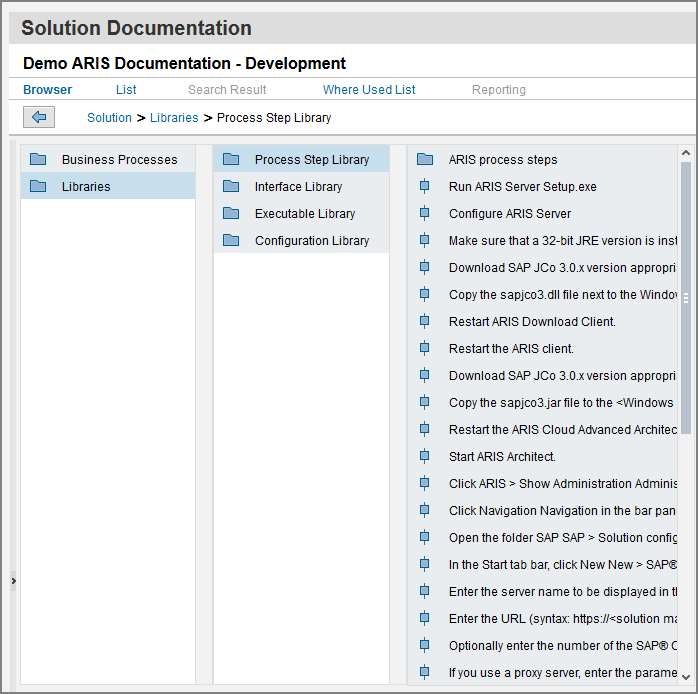The width and height of the screenshot is (698, 694).
Task: Click step icon for Enter the URL row
Action: tap(425, 618)
